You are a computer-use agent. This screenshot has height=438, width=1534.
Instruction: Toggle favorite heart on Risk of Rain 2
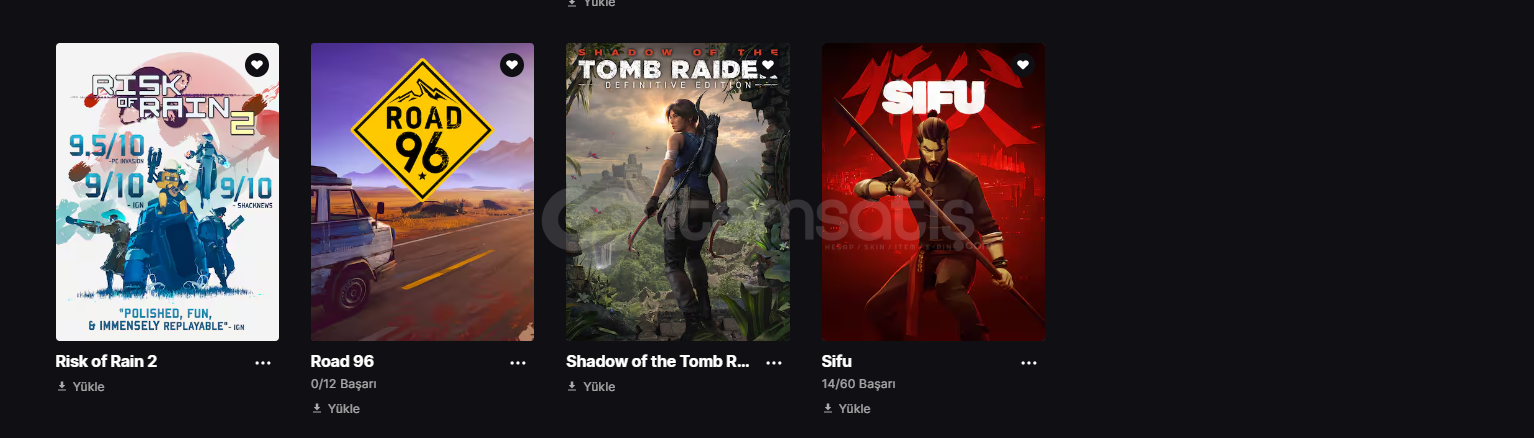pos(257,65)
